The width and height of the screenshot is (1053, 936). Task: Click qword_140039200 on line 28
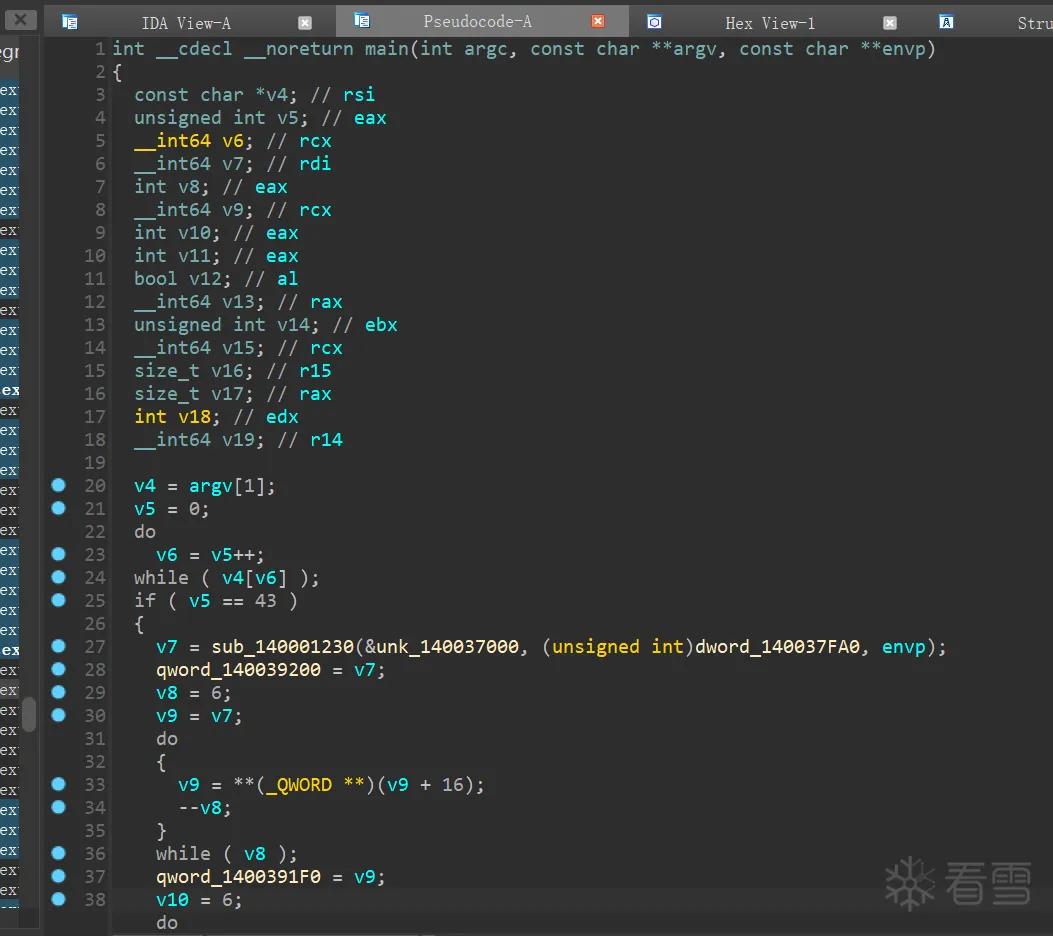pyautogui.click(x=238, y=669)
